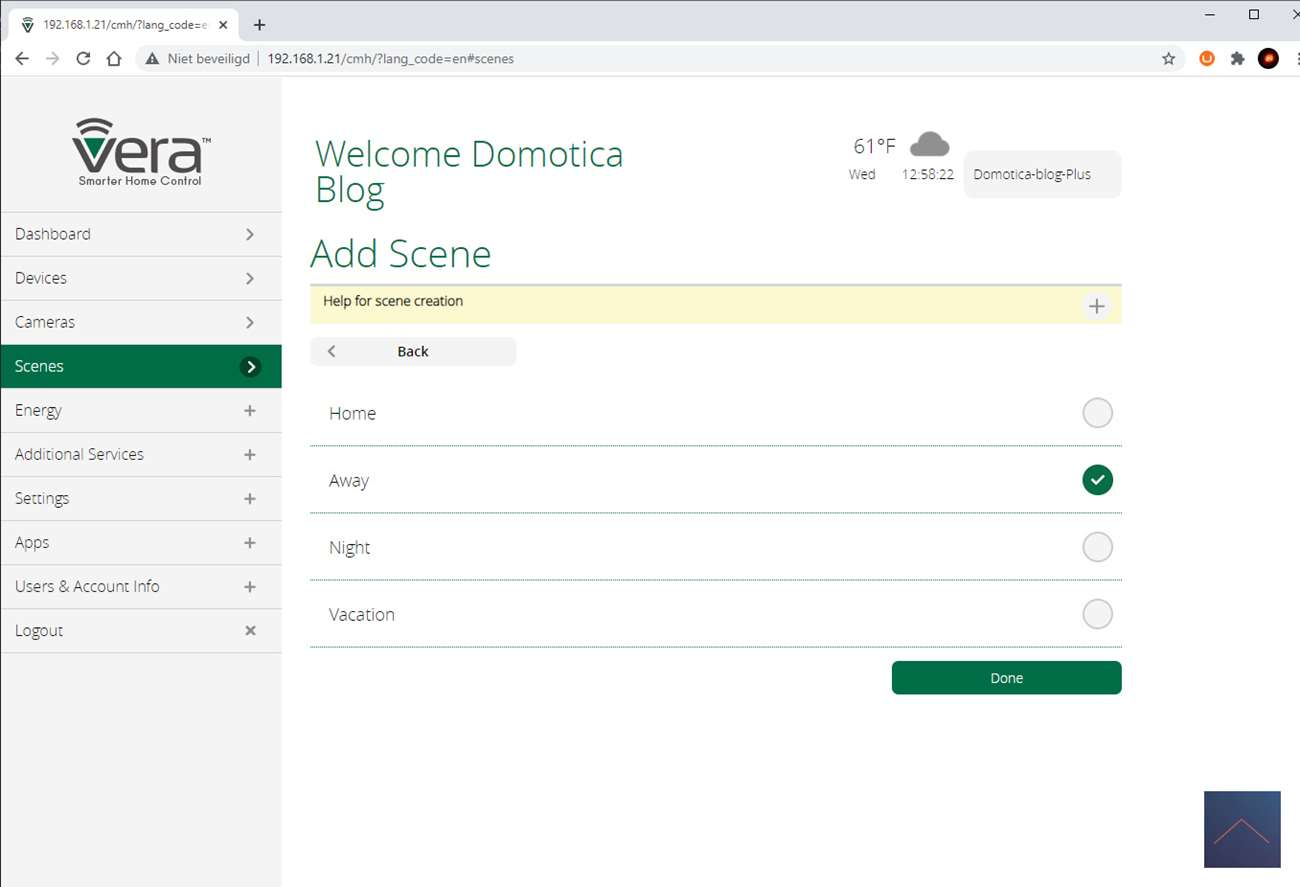Bookmark this page with the star icon
Viewport: 1300px width, 887px height.
click(1168, 59)
